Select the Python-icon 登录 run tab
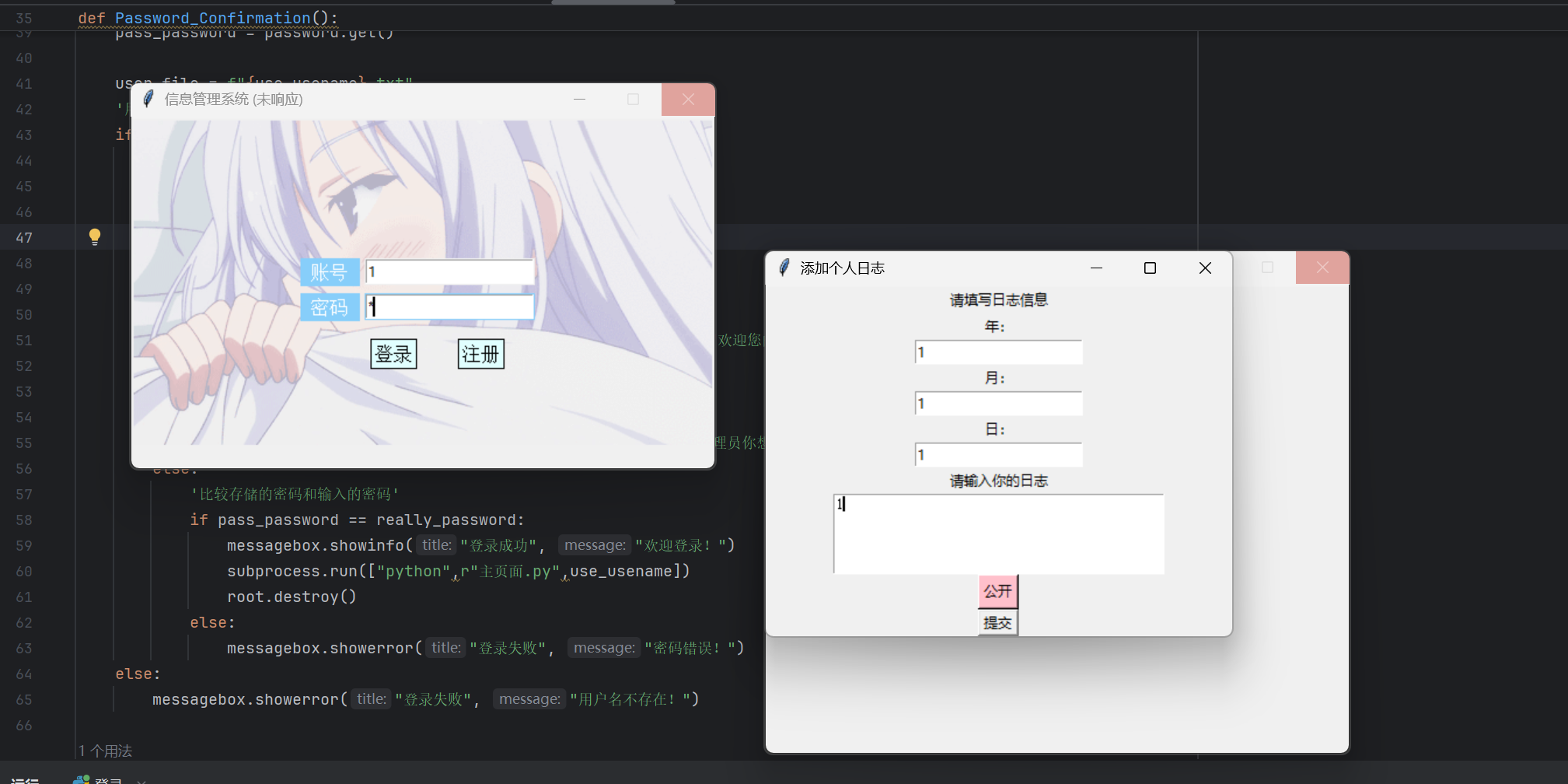1568x784 pixels. [x=98, y=780]
